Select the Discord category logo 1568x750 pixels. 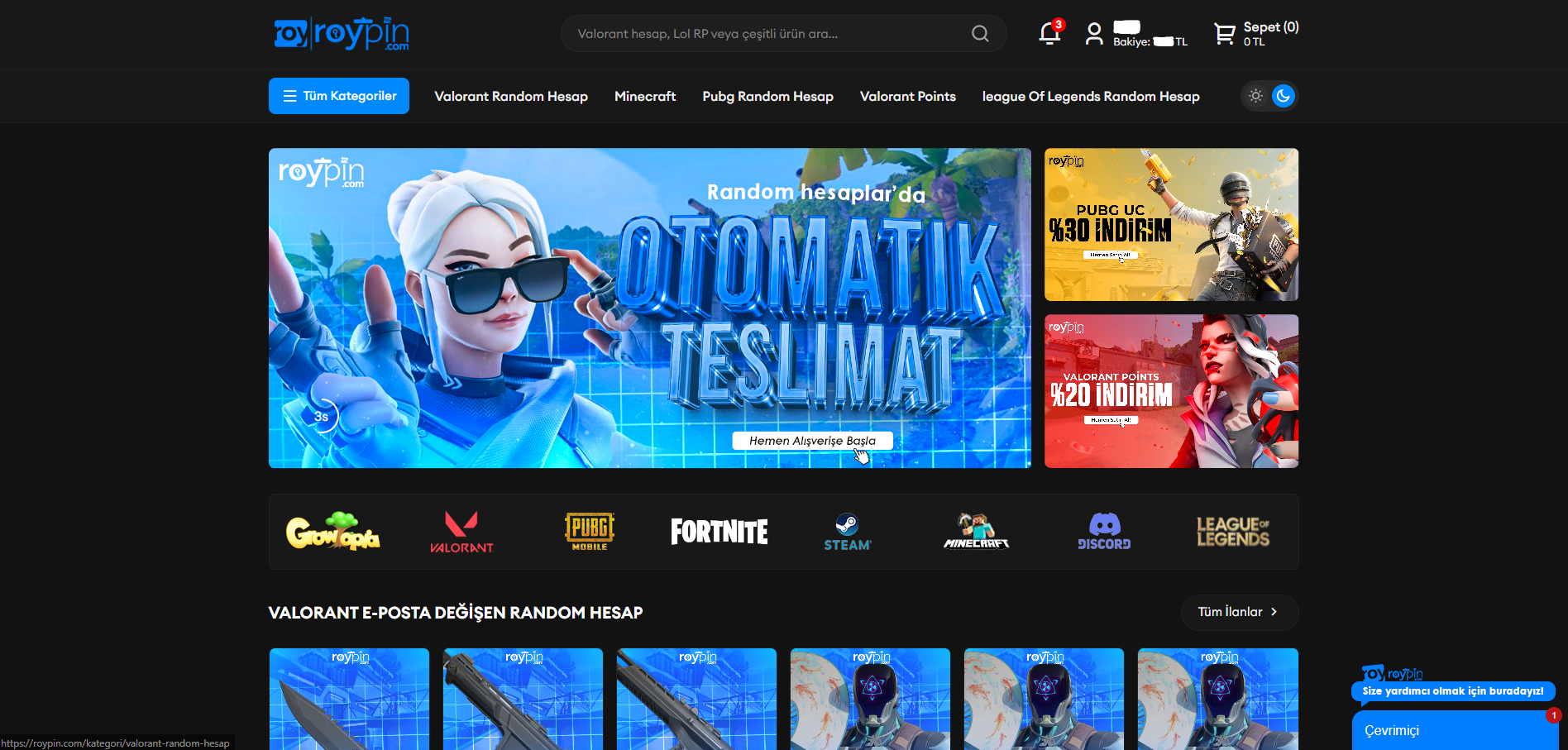1104,532
